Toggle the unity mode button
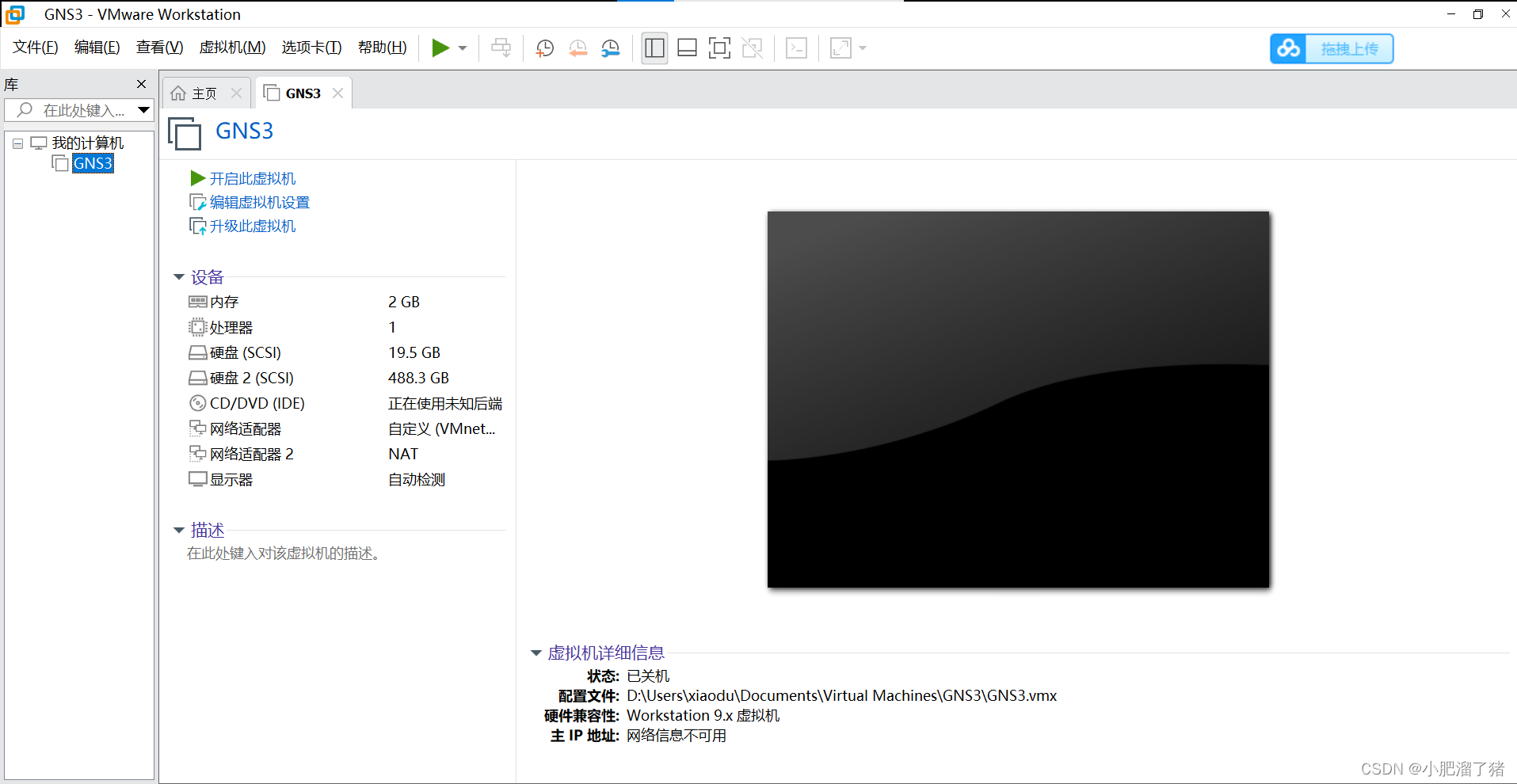The image size is (1517, 784). pyautogui.click(x=752, y=48)
